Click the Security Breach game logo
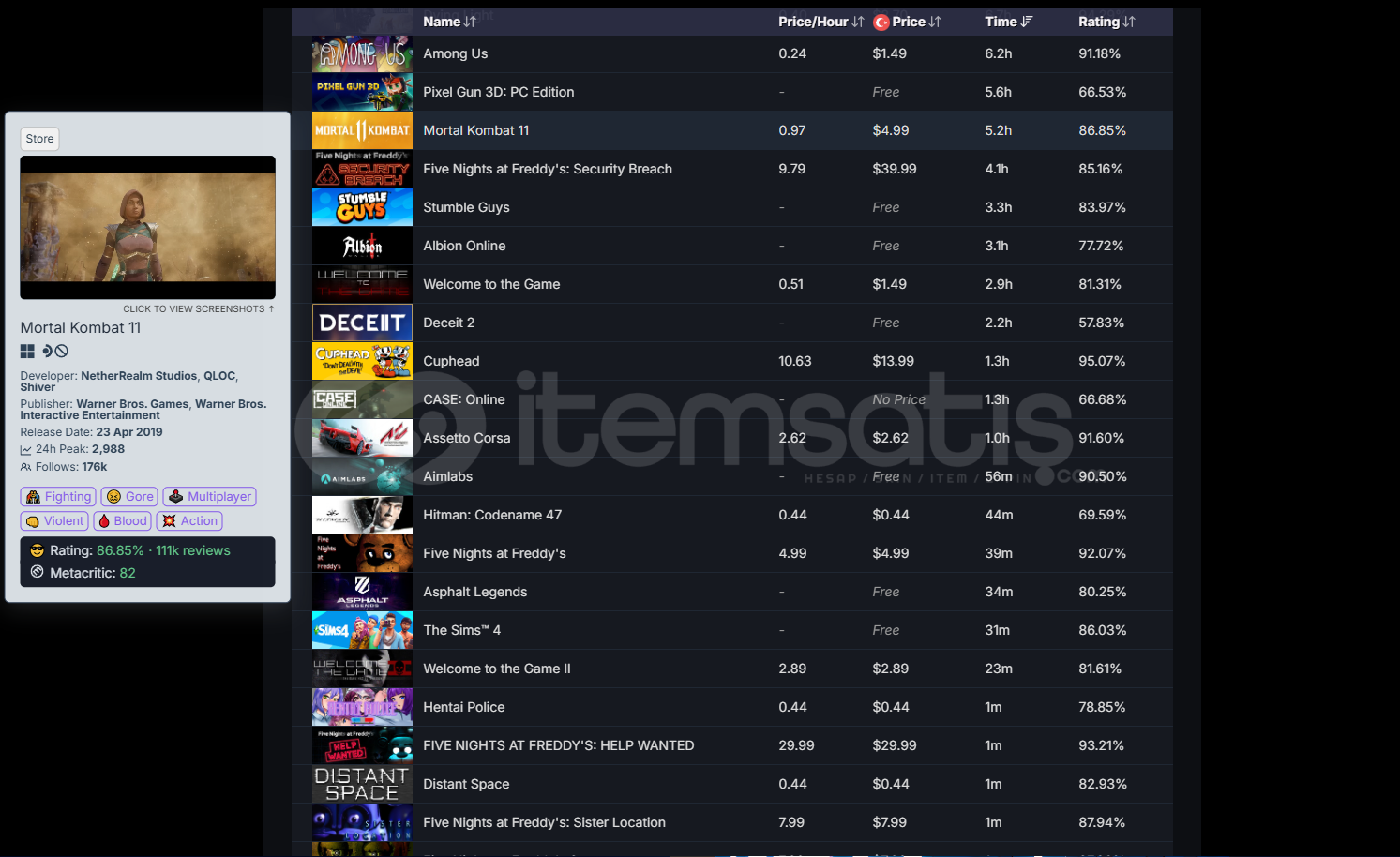The height and width of the screenshot is (857, 1400). 362,169
